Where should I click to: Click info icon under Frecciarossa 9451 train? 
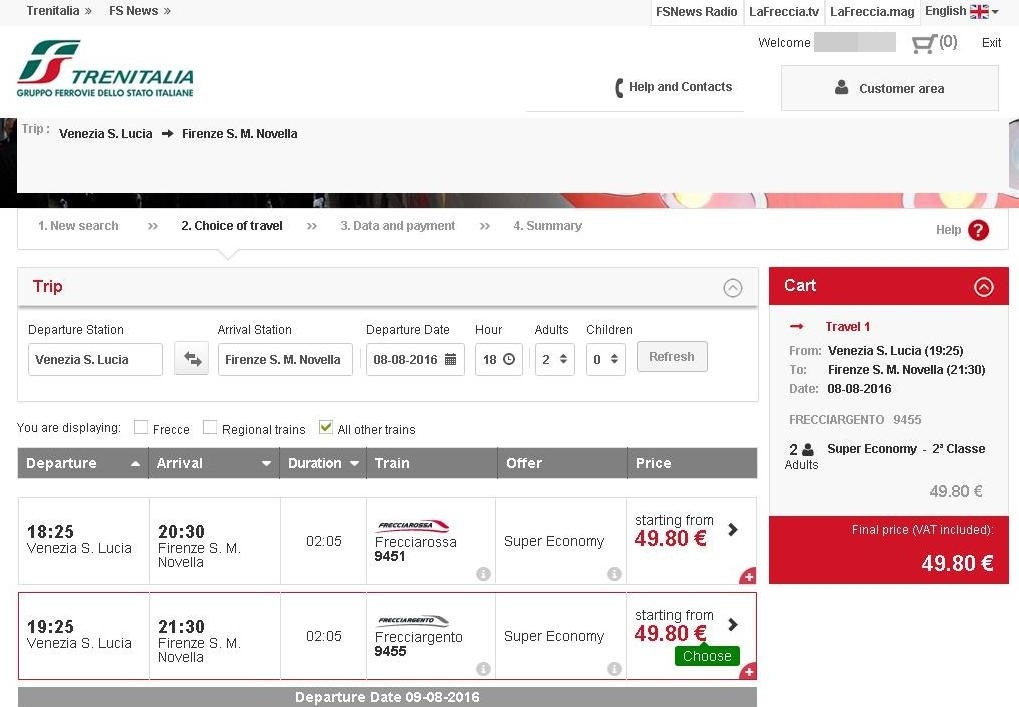[483, 574]
